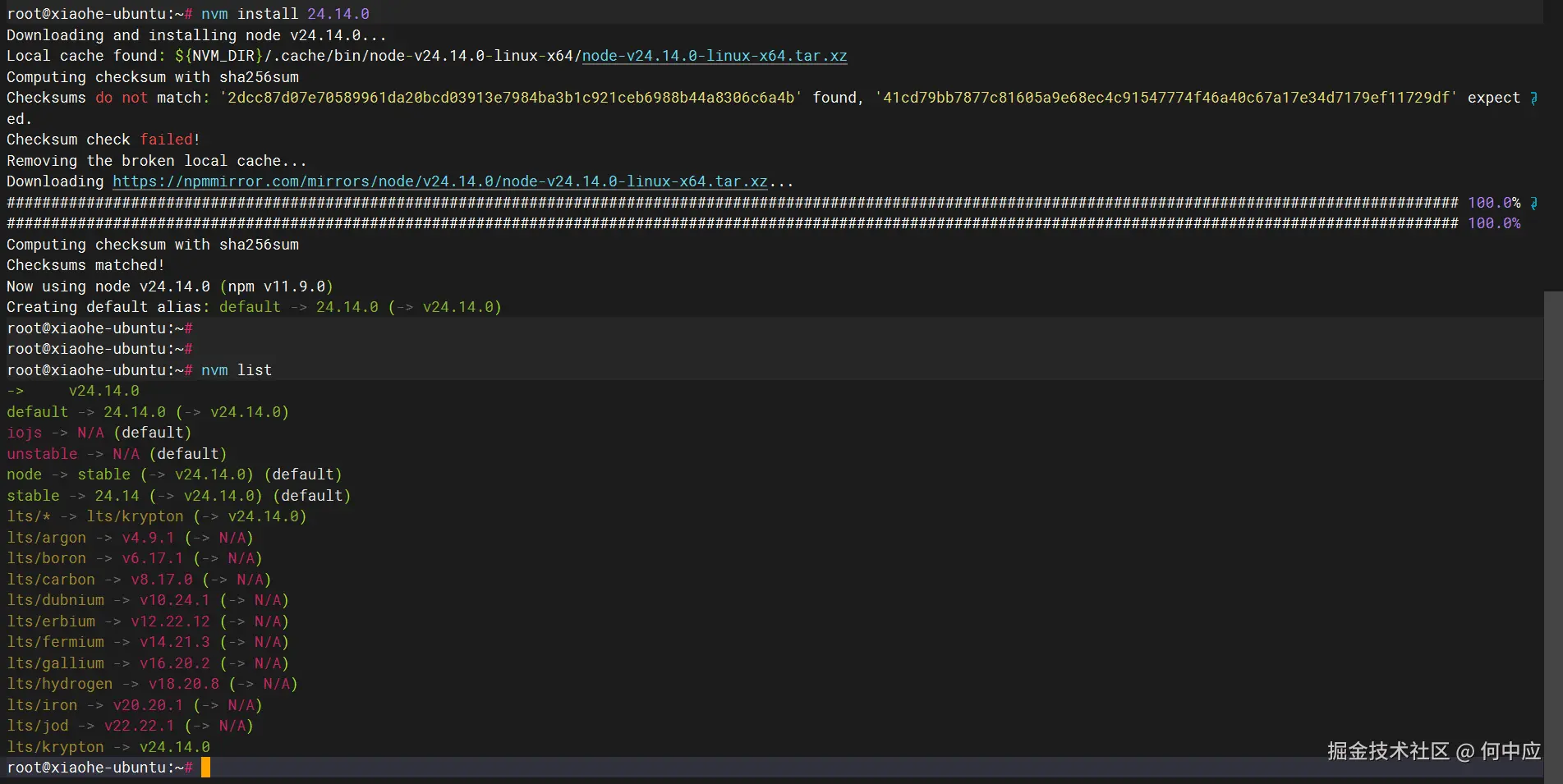Click the lts/carbon v8.17.0 row
This screenshot has height=784, width=1563.
(x=139, y=580)
